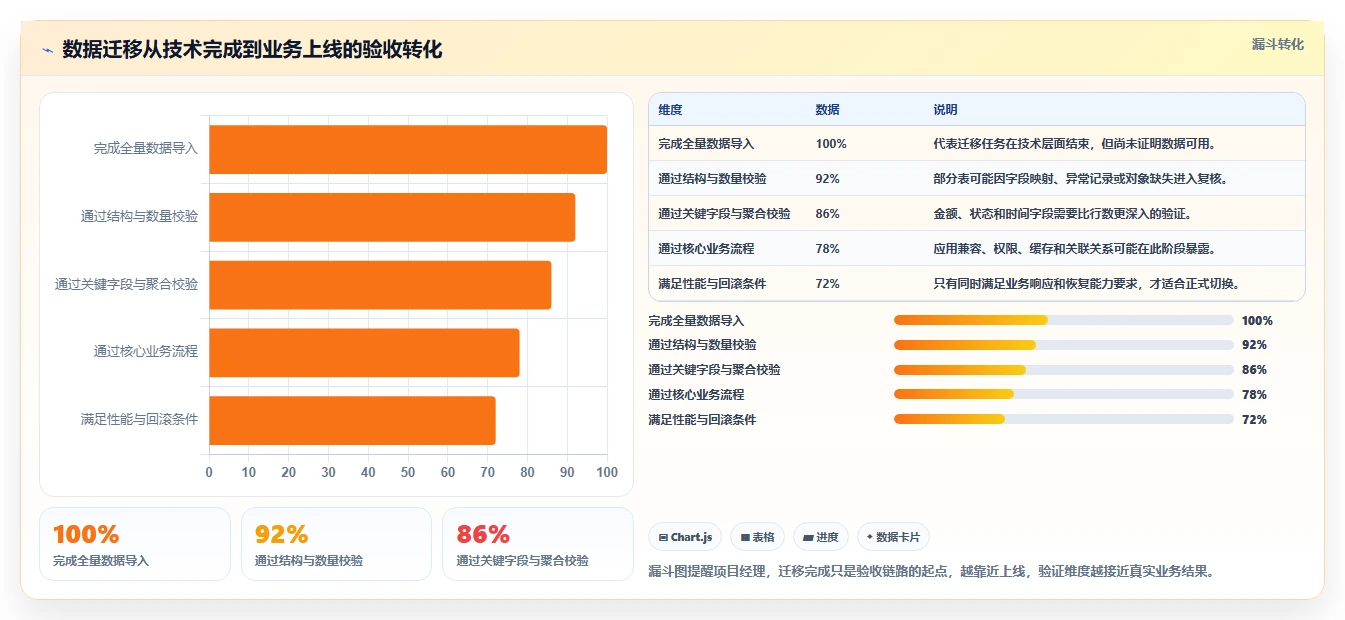The height and width of the screenshot is (620, 1345).
Task: Click the 通过关键字段与聚合校验 chart bar
Action: [380, 285]
